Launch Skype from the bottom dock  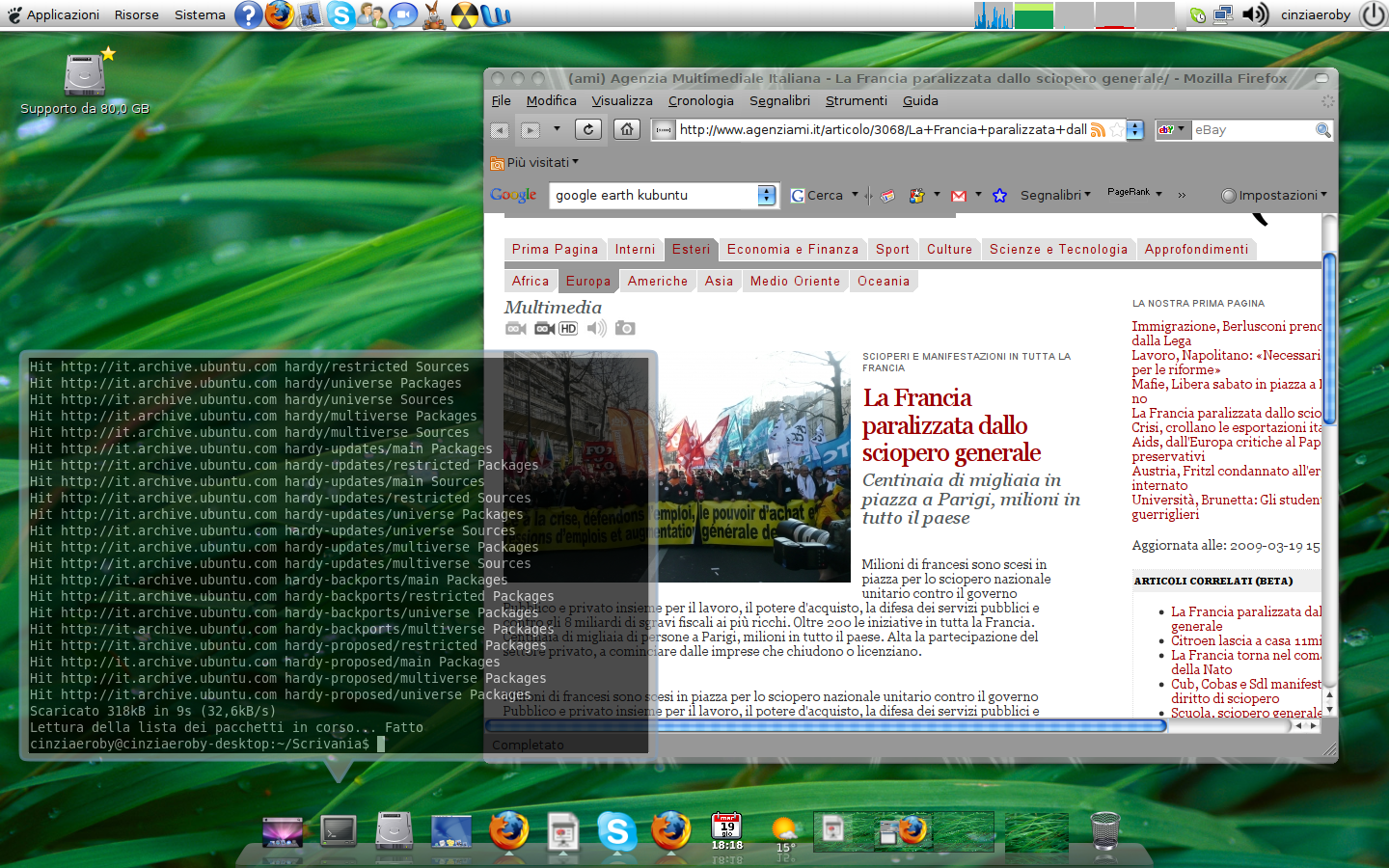coord(616,830)
